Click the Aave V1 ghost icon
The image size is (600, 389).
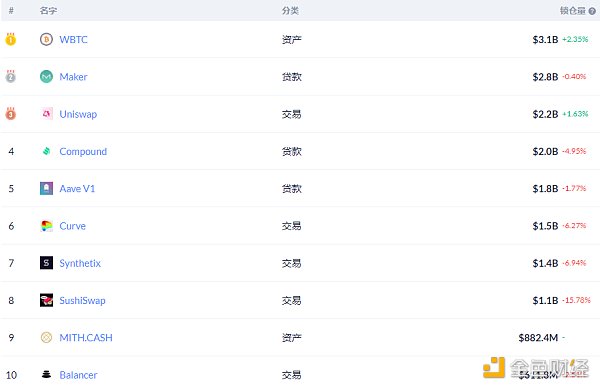coord(46,189)
